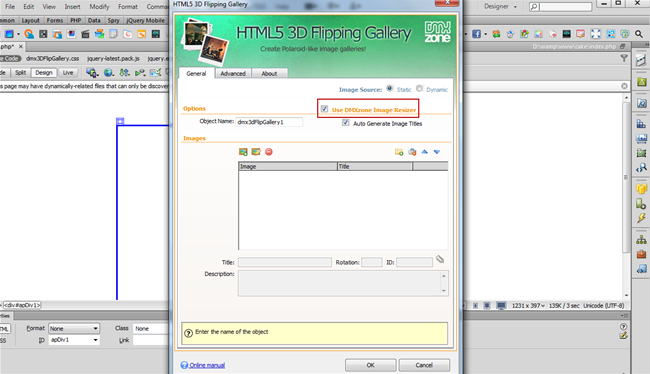Click the Description scrollbar down arrow
The image size is (650, 374).
(444, 291)
